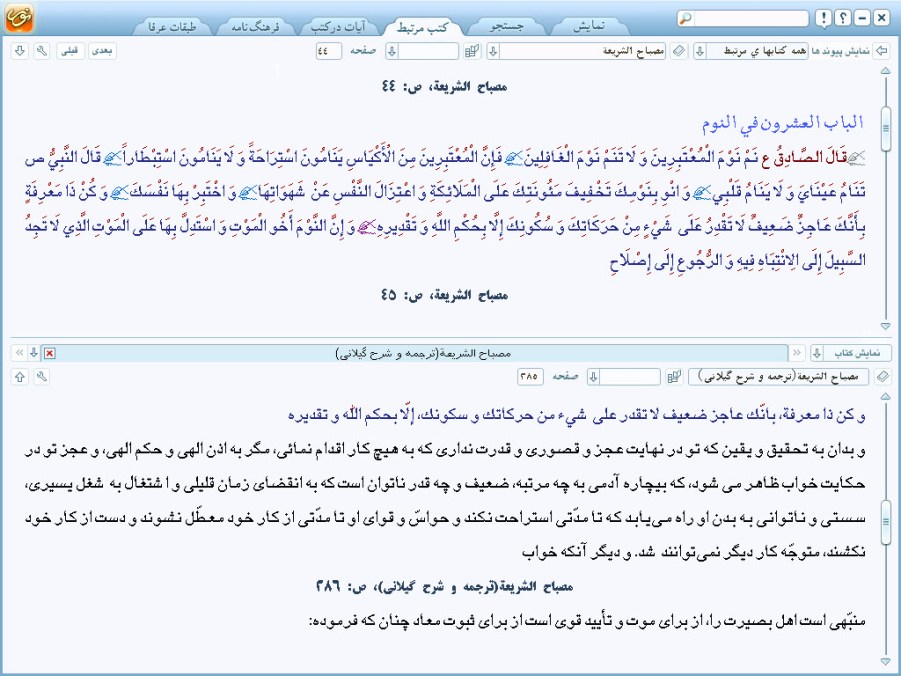Image resolution: width=901 pixels, height=676 pixels.
Task: Expand the lower page list dropdown arrow
Action: pyautogui.click(x=594, y=377)
